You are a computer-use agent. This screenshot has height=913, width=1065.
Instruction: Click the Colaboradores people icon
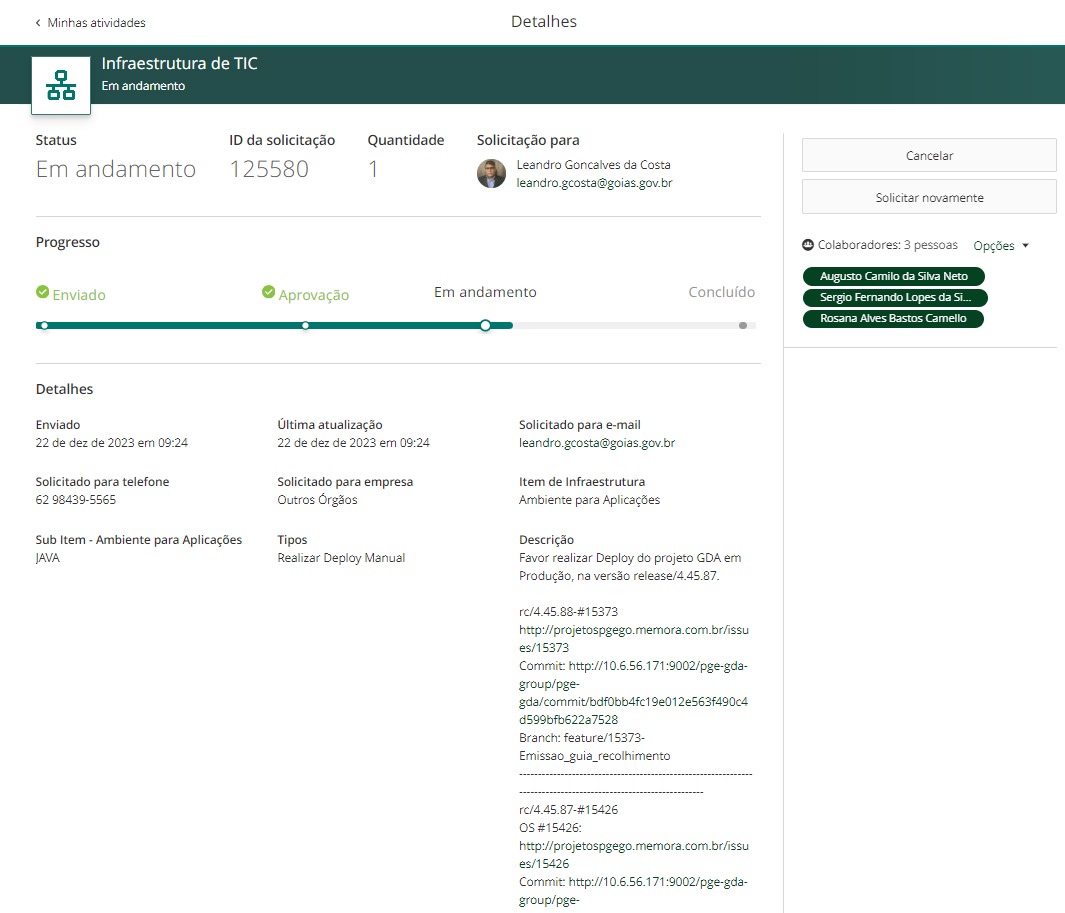[808, 245]
